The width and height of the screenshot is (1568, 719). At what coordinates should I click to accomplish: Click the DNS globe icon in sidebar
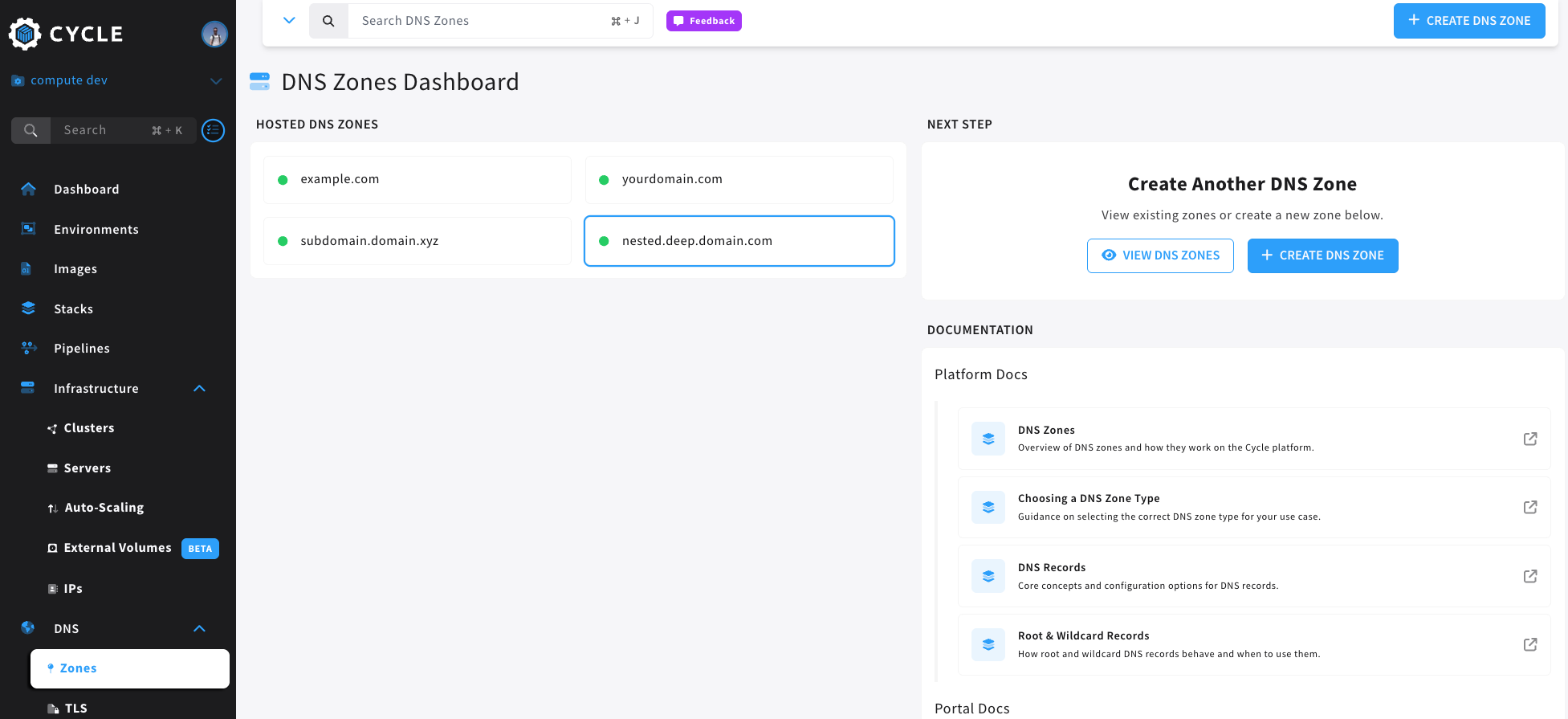tap(28, 628)
